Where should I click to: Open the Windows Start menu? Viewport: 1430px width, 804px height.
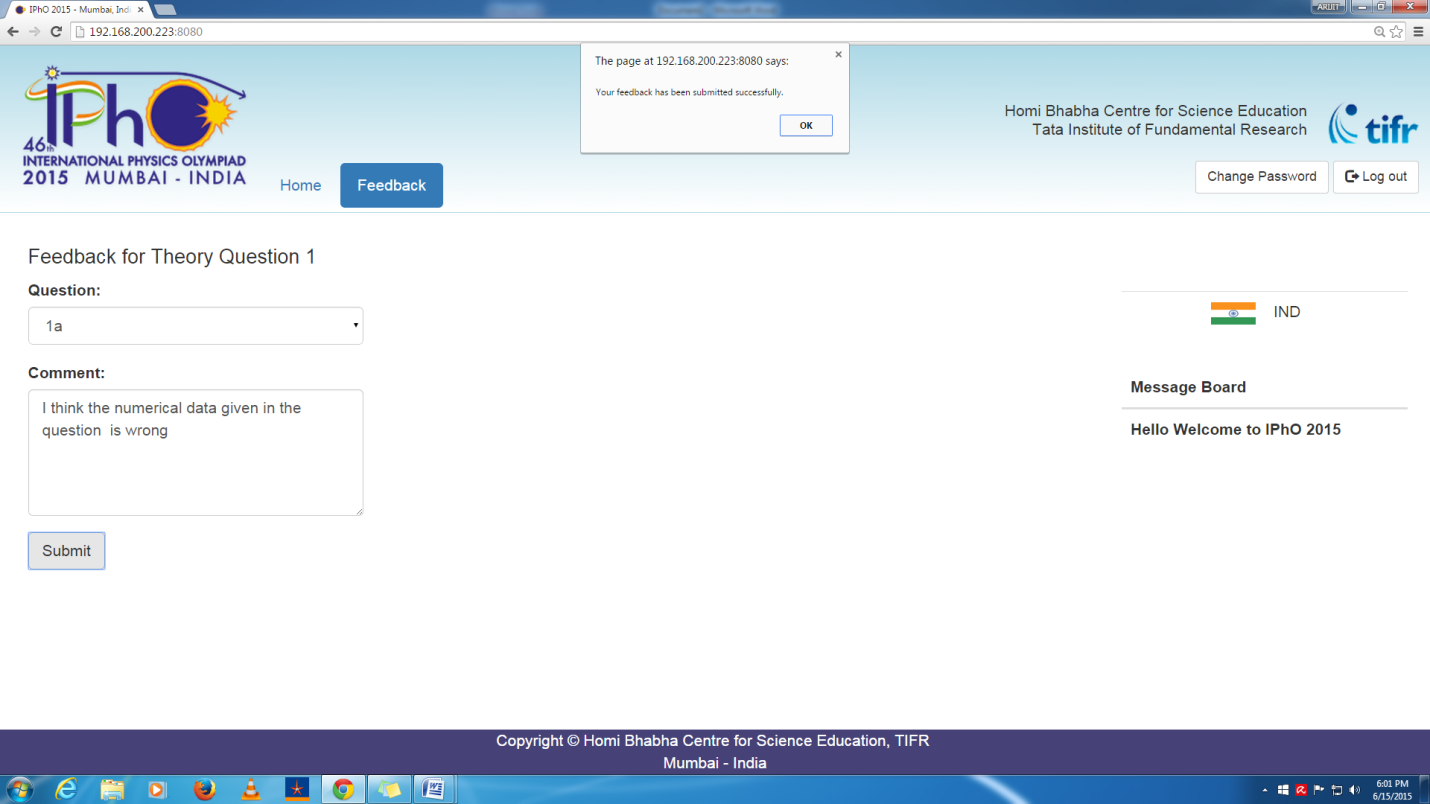[20, 789]
